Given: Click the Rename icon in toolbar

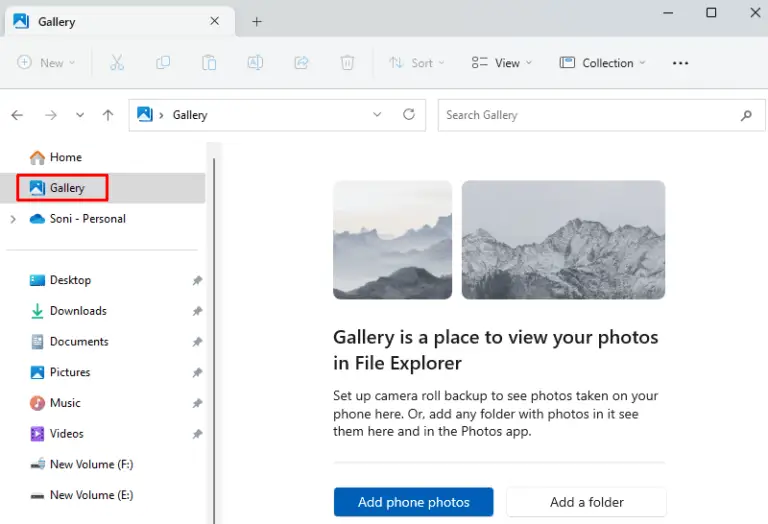Looking at the screenshot, I should (255, 63).
